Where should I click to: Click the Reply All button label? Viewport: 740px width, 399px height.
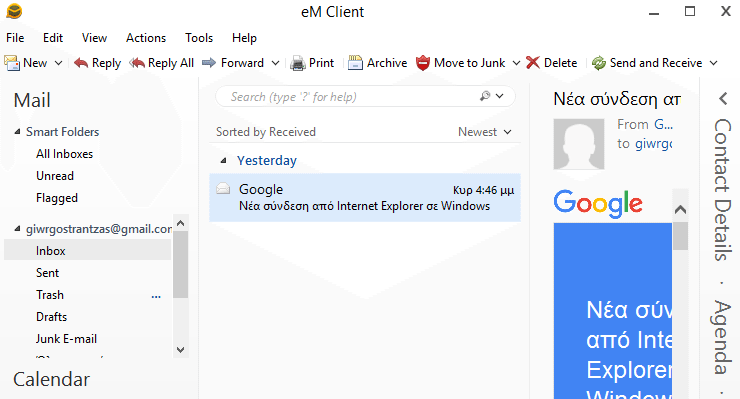(171, 63)
